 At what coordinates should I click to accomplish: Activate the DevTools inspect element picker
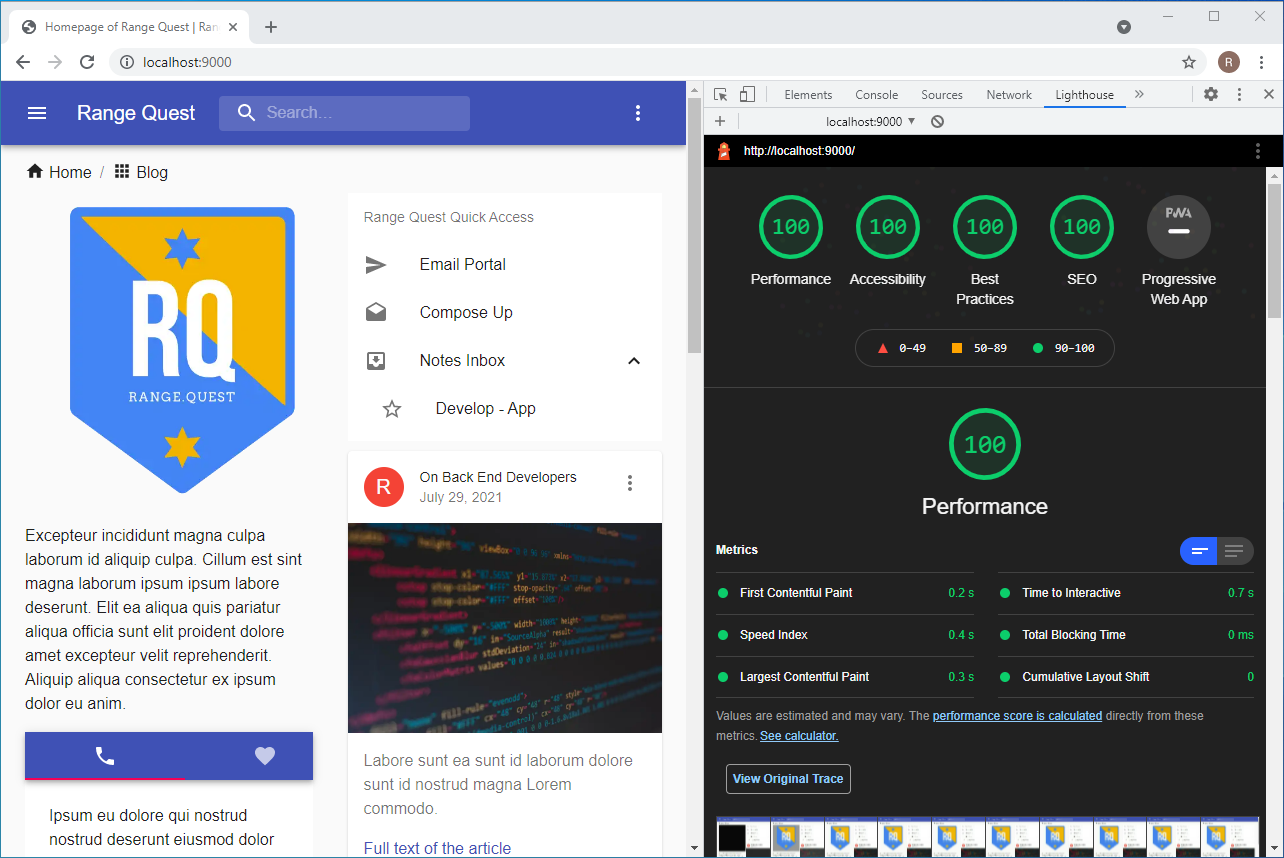pos(721,95)
